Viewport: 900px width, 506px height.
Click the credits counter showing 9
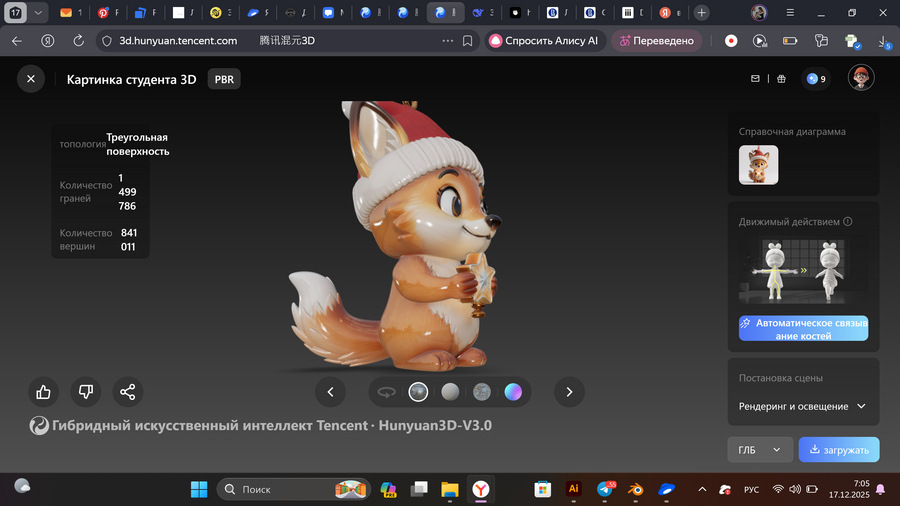coord(816,79)
